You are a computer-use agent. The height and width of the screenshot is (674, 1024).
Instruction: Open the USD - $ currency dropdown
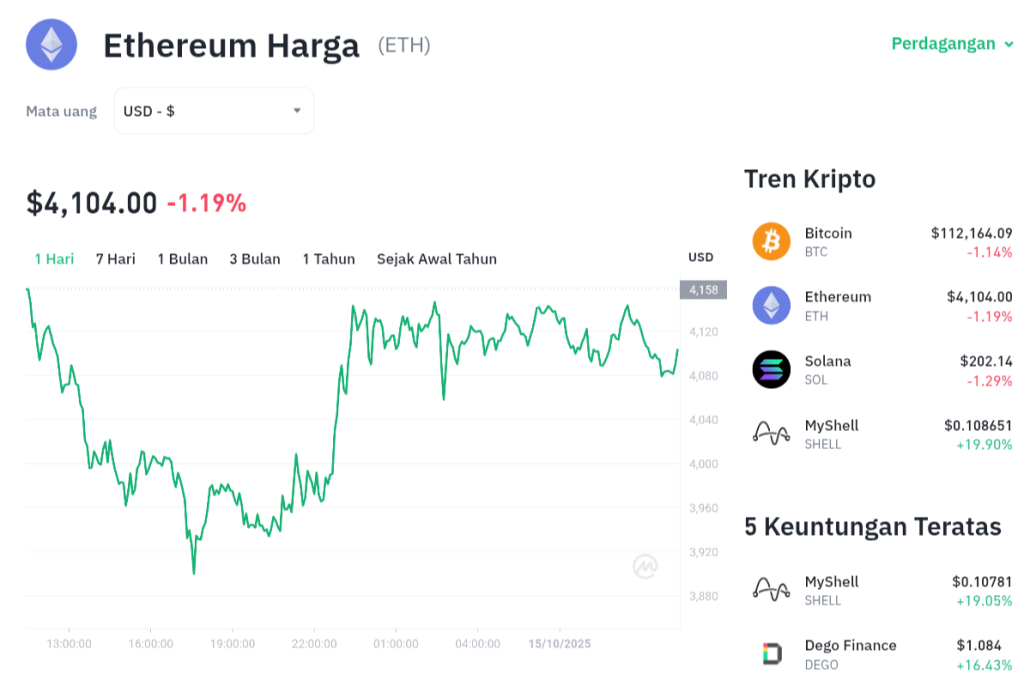coord(213,111)
